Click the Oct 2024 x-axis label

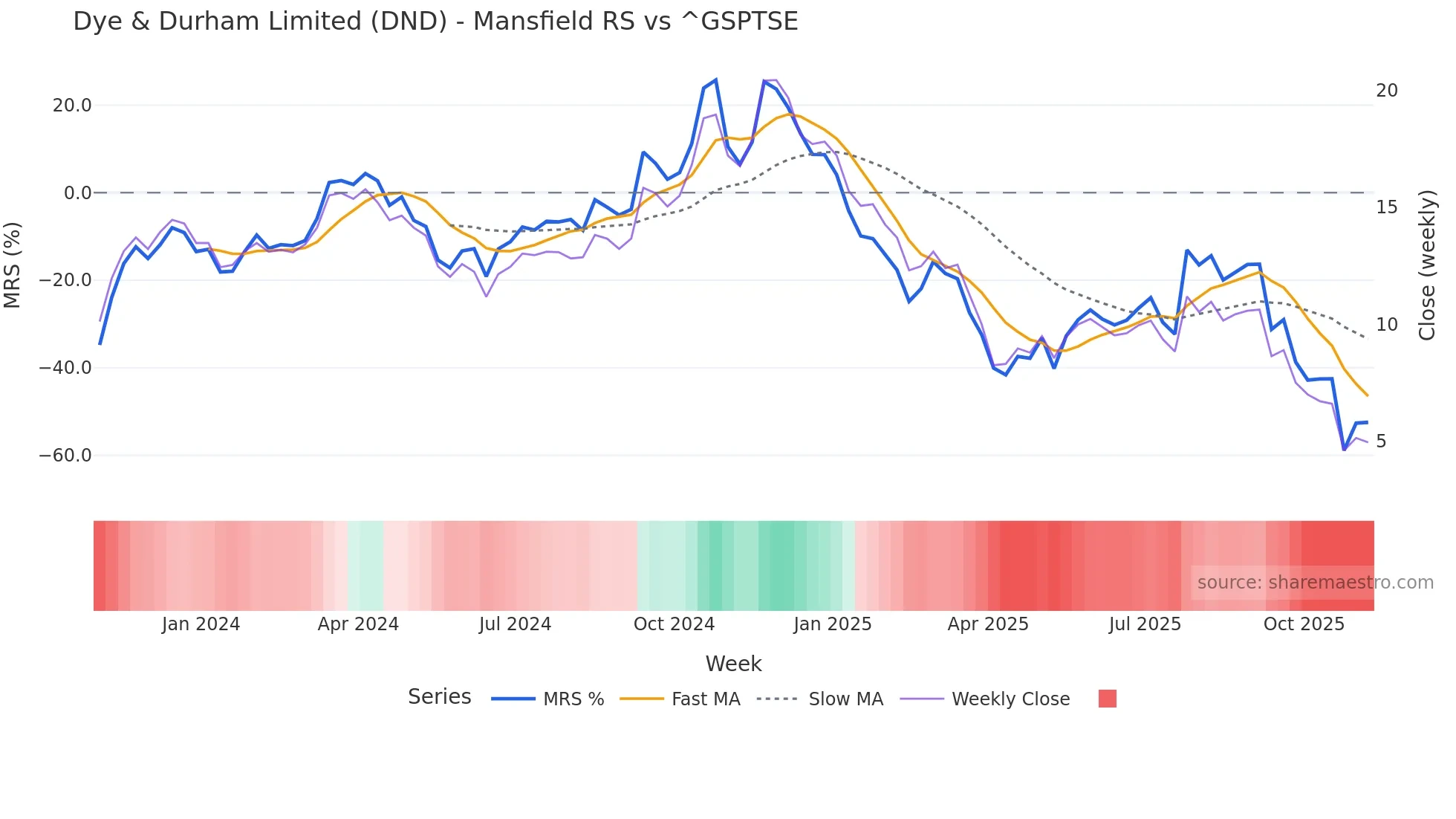click(x=674, y=624)
